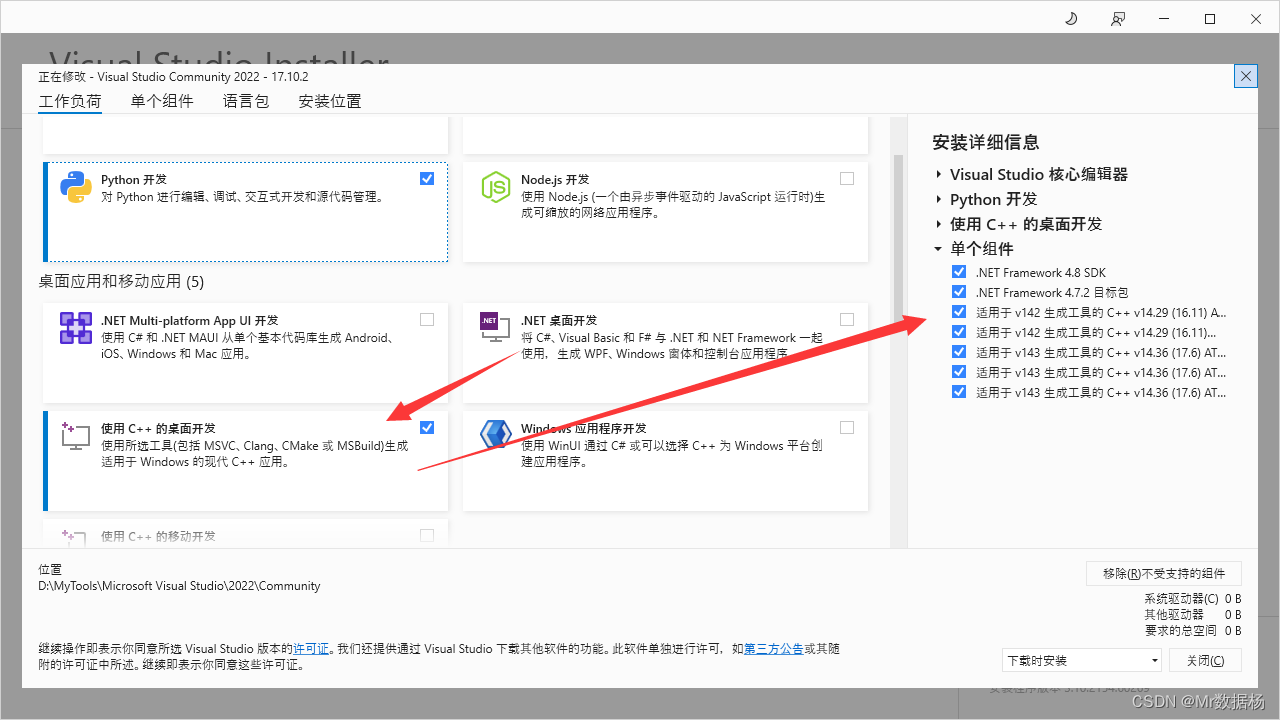Select the Python 开发 workload card
The image size is (1280, 720).
click(246, 212)
